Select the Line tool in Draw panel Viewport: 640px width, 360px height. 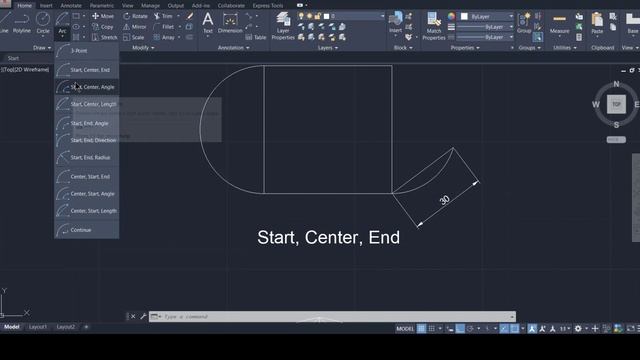coord(4,22)
